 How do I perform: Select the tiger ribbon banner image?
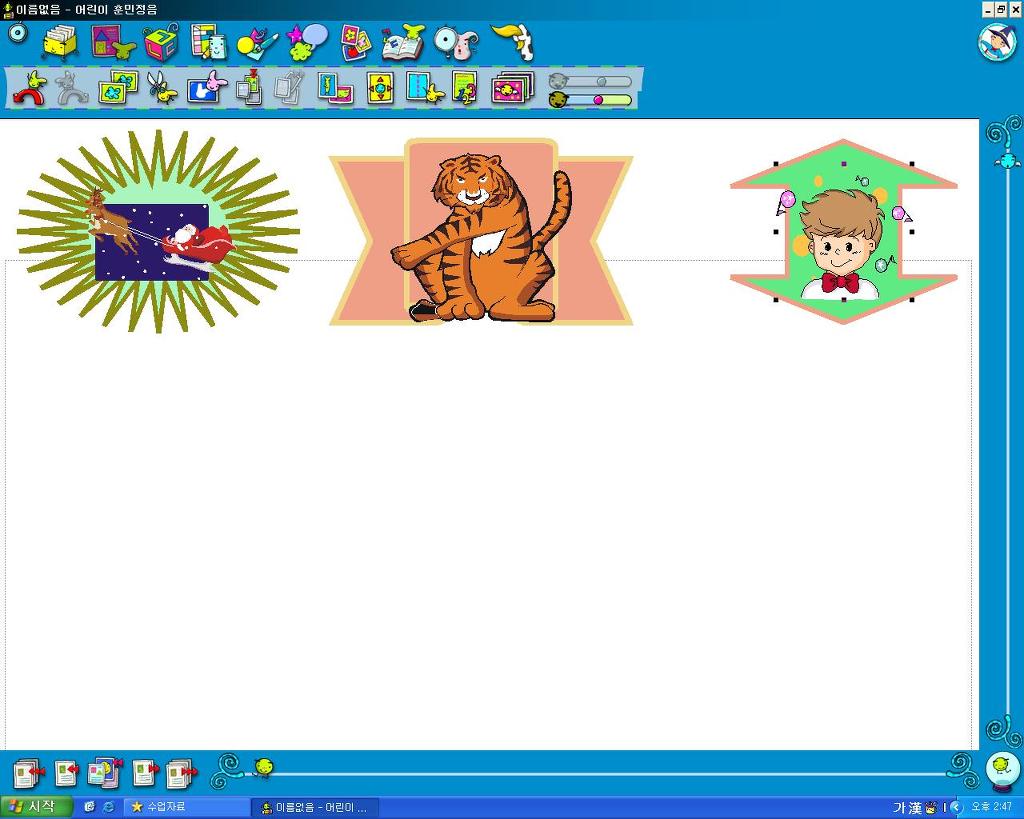[x=481, y=231]
